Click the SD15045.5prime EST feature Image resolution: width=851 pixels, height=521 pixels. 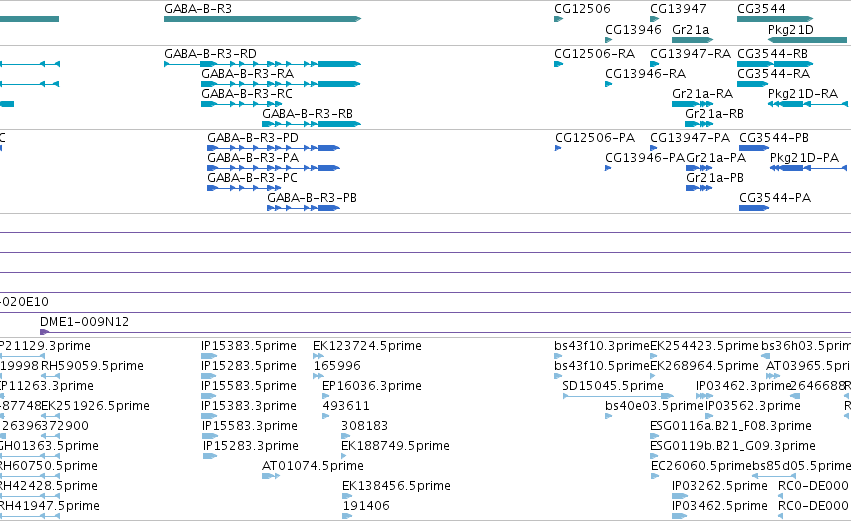click(618, 396)
